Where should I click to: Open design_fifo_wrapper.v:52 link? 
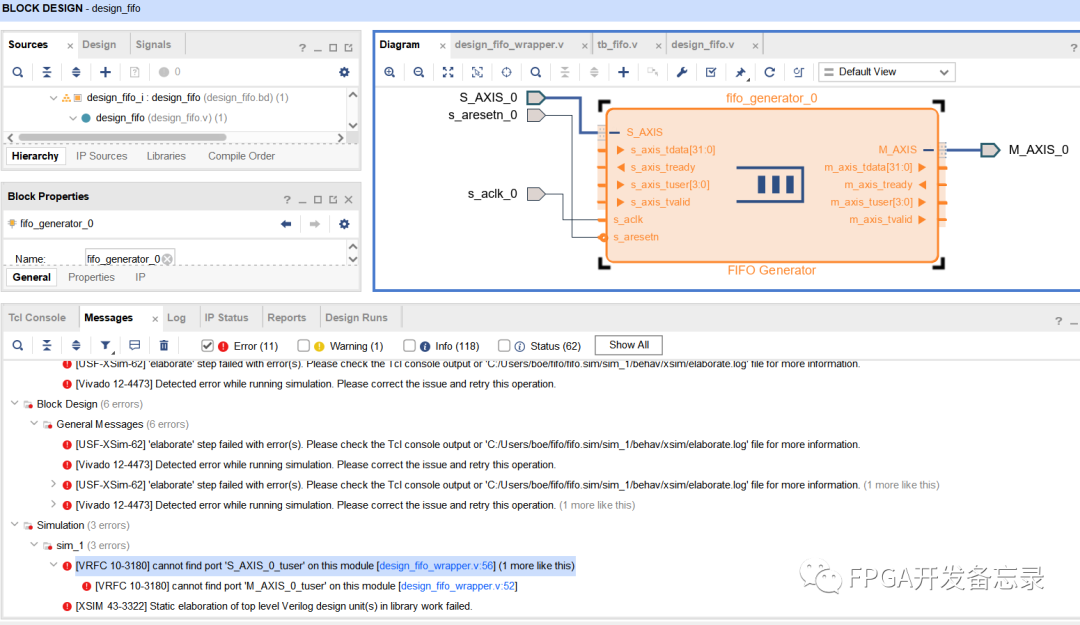pos(458,586)
